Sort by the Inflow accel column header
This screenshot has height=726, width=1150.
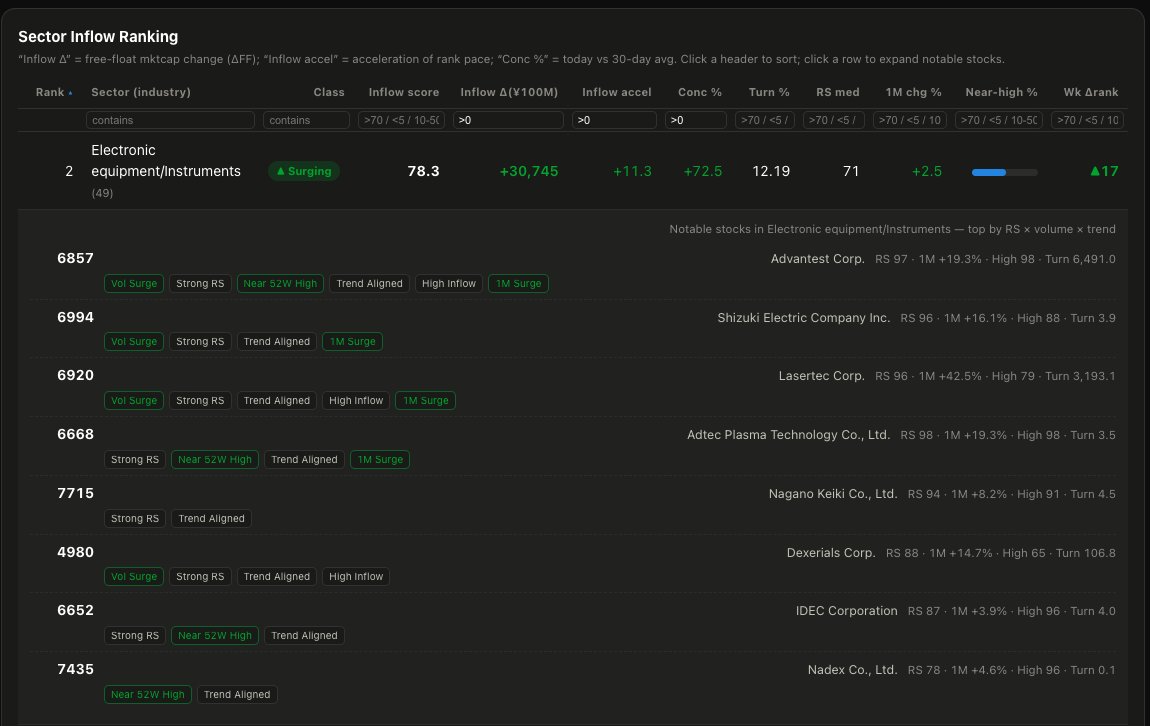click(617, 92)
